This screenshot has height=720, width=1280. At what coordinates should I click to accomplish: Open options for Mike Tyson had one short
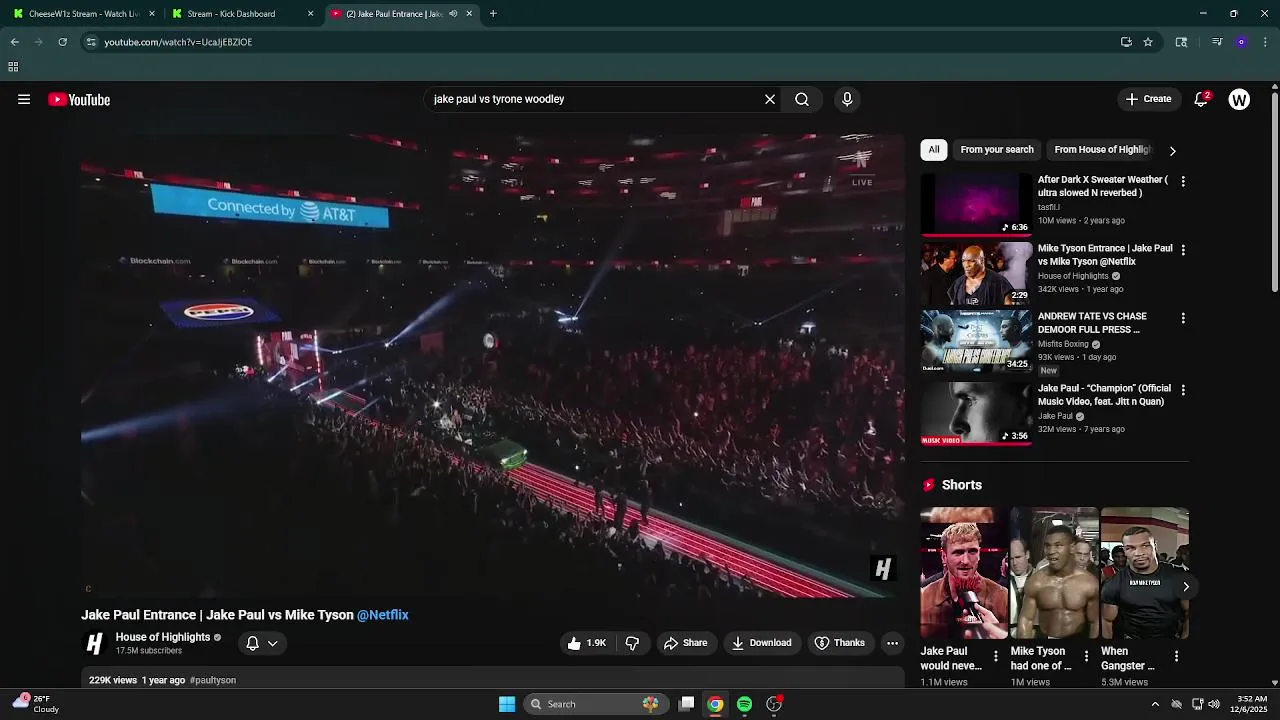(1086, 657)
